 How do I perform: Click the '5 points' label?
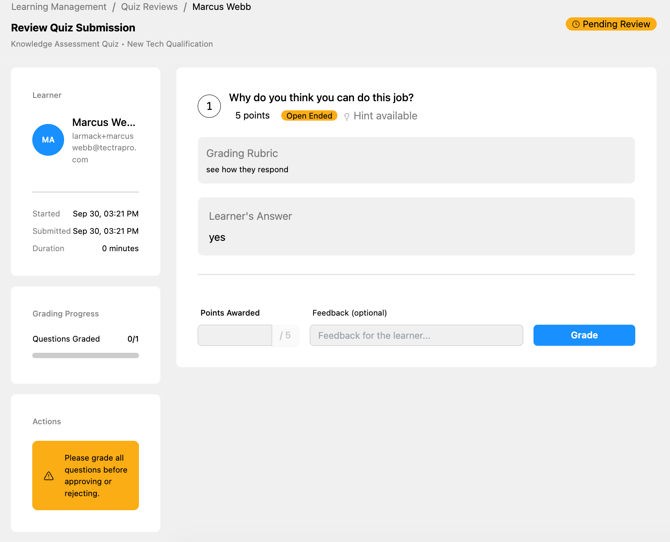point(252,115)
